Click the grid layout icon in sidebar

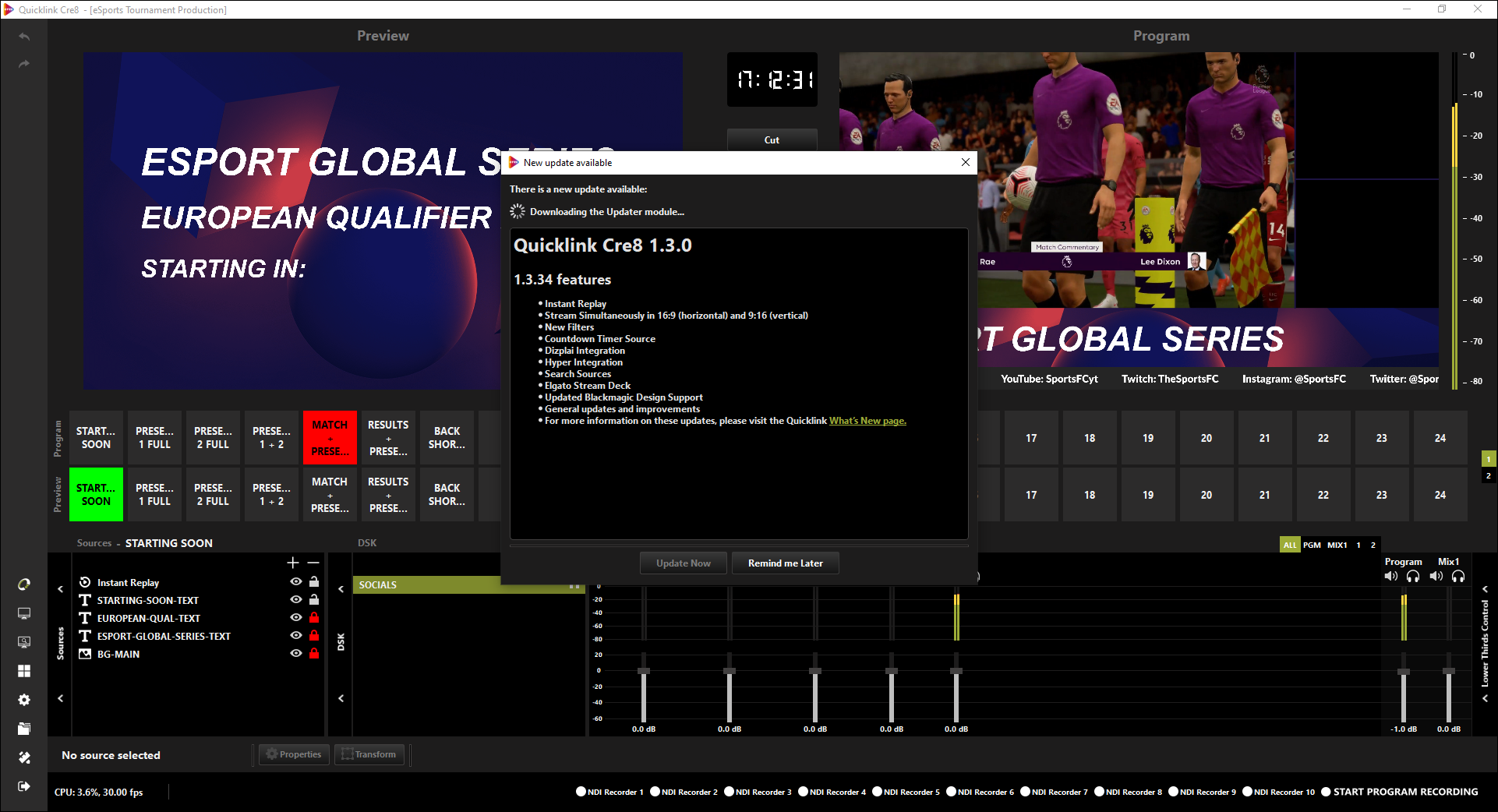pyautogui.click(x=24, y=671)
